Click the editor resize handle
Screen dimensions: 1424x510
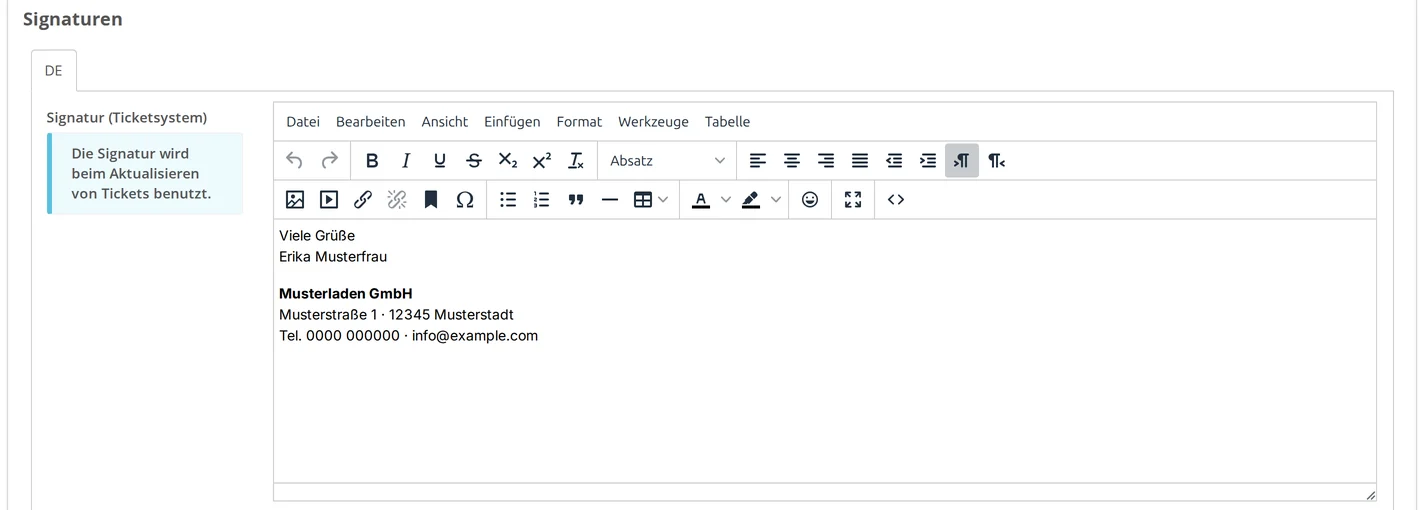1369,494
